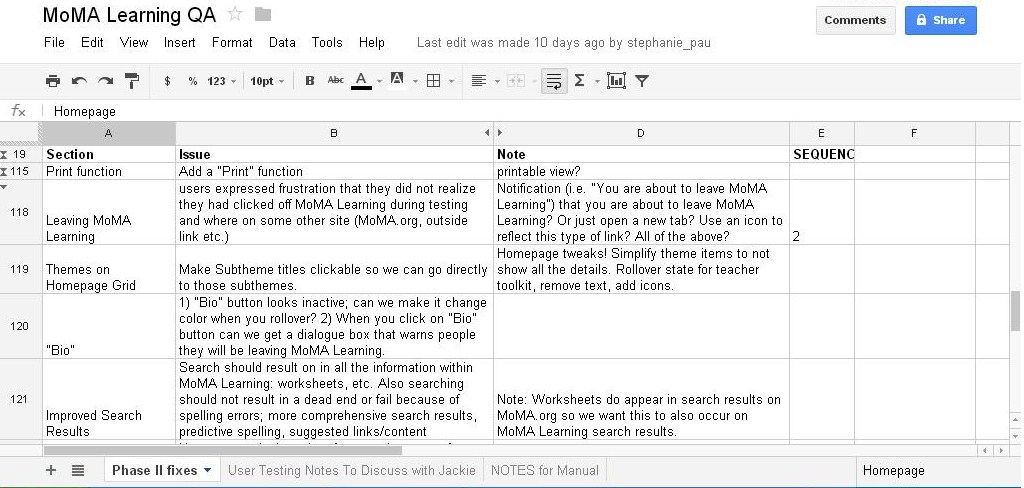Open the 123 number format dropdown
The height and width of the screenshot is (488, 1024).
(x=221, y=81)
